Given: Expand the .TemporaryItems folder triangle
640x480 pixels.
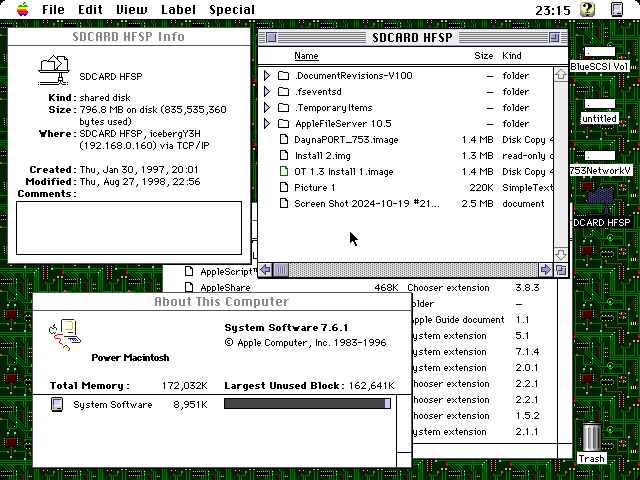Looking at the screenshot, I should click(267, 108).
